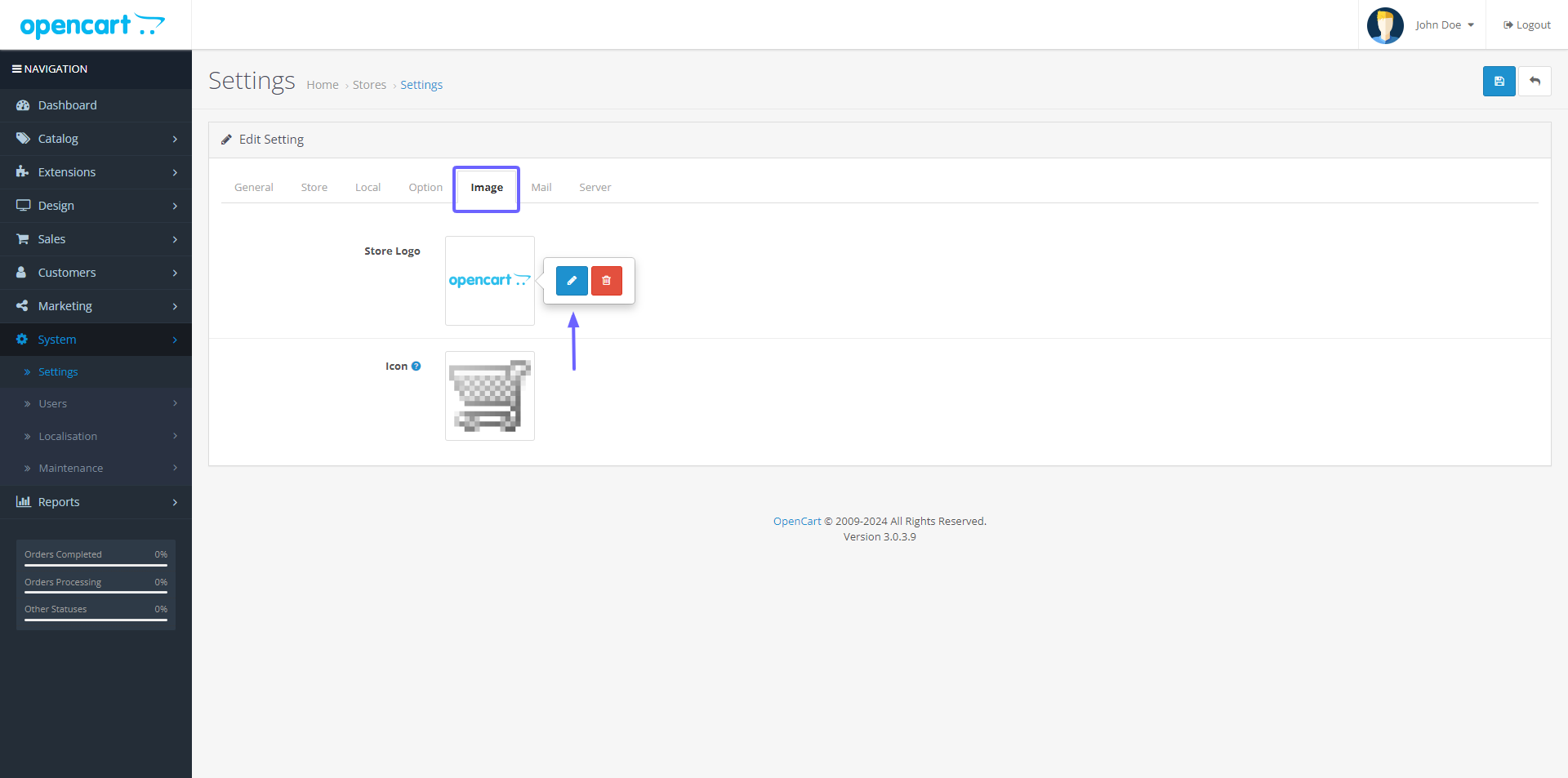Expand the Catalog menu chevron
Image resolution: width=1568 pixels, height=778 pixels.
pyautogui.click(x=175, y=140)
